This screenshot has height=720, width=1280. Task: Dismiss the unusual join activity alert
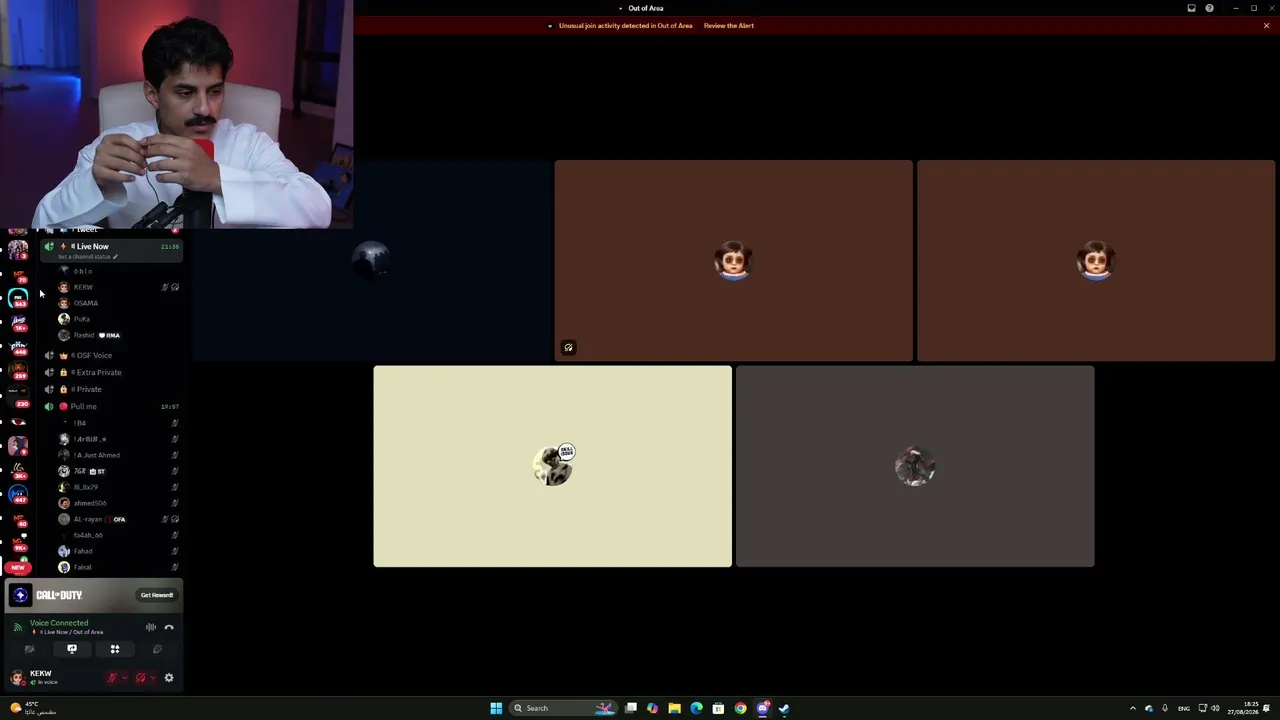pyautogui.click(x=1266, y=26)
